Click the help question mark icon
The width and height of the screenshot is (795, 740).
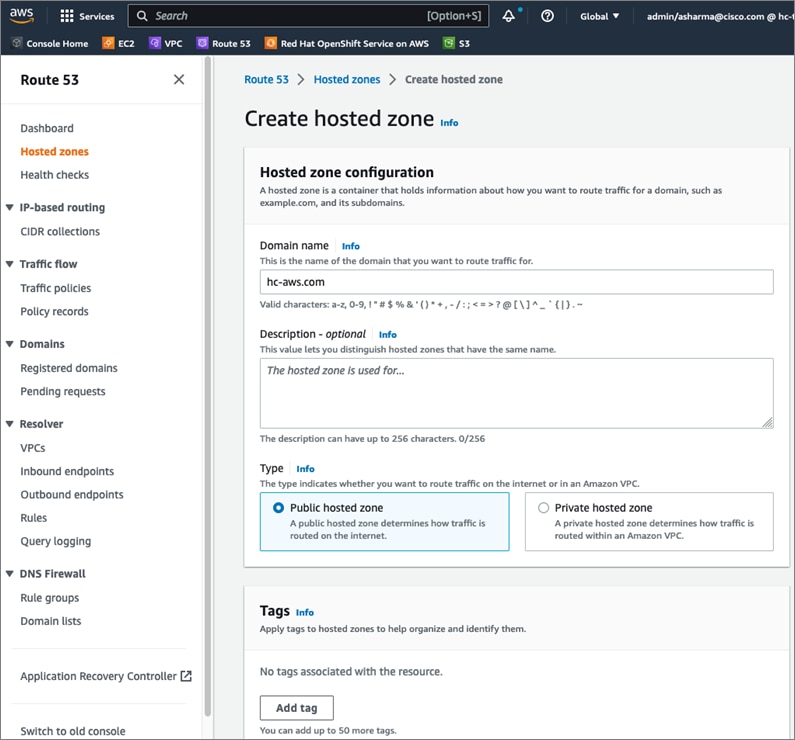[547, 16]
